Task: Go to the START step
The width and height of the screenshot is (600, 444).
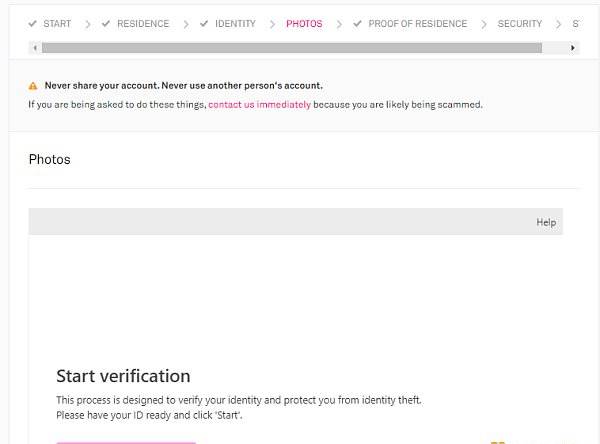Action: point(57,24)
